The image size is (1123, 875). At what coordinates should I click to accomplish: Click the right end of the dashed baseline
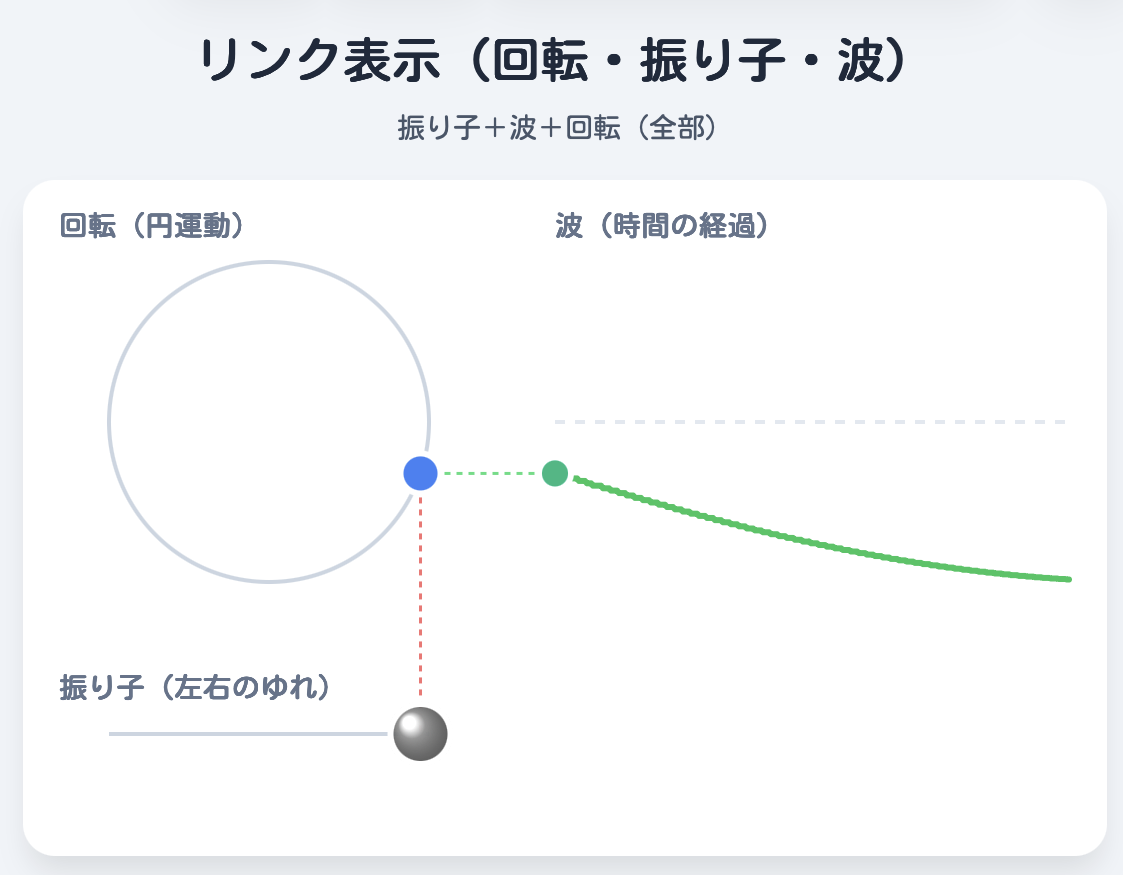tap(1062, 422)
